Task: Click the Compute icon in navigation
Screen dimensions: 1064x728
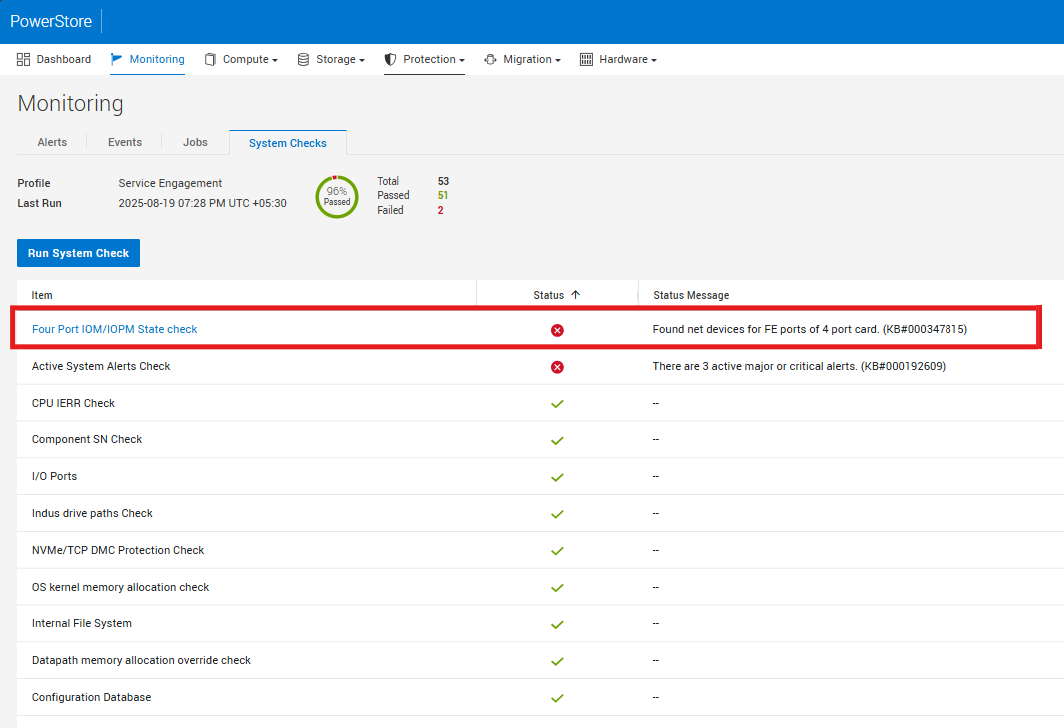Action: tap(210, 59)
